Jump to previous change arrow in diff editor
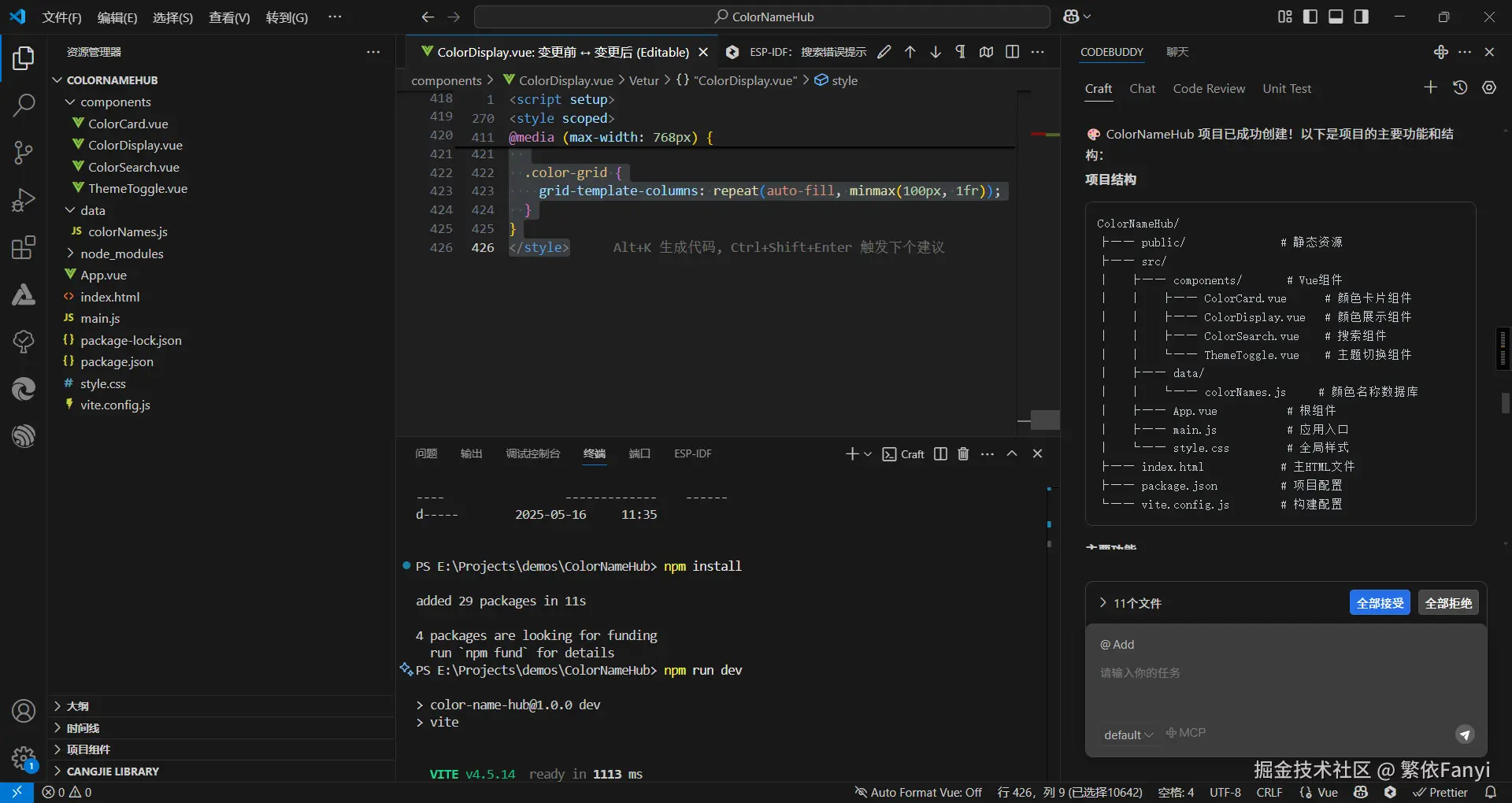 (910, 52)
